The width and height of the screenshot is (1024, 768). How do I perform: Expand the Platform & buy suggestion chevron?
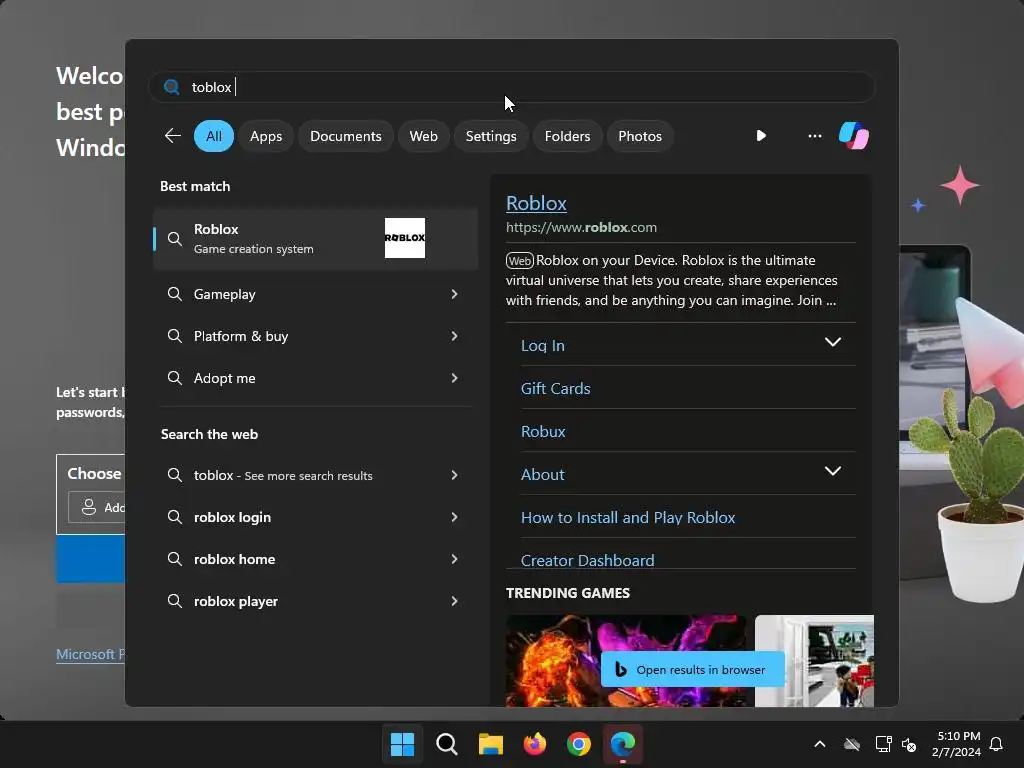pyautogui.click(x=454, y=336)
